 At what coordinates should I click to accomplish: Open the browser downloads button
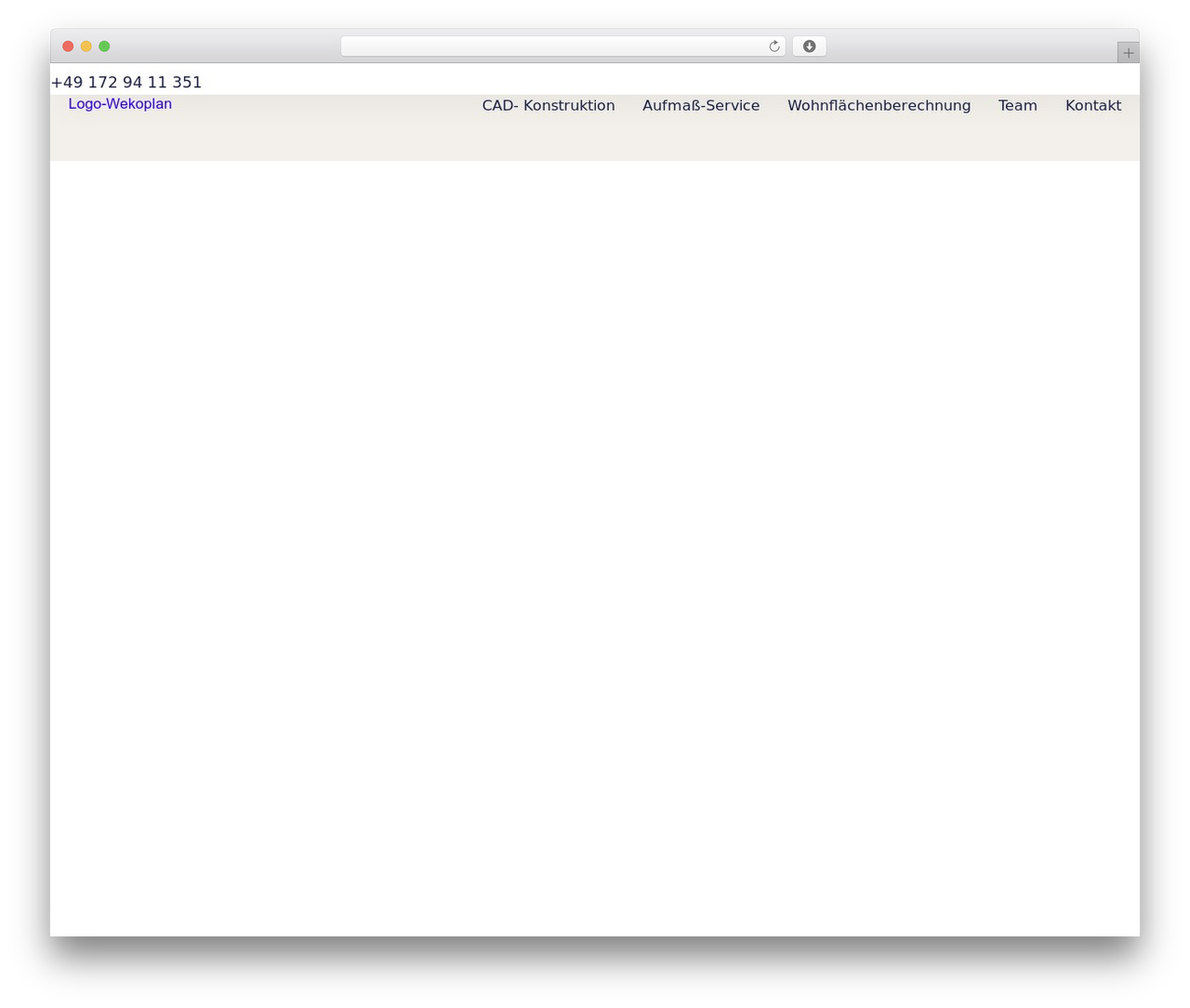(x=809, y=46)
